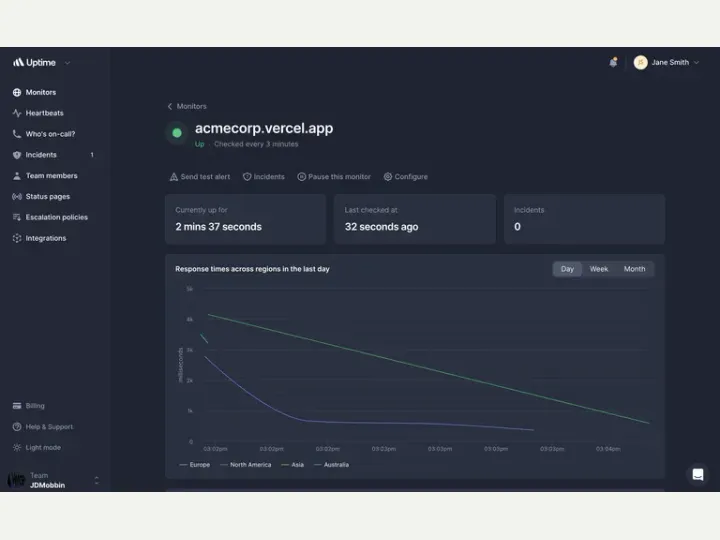Click the Team members person icon
Viewport: 720px width, 540px height.
(x=17, y=176)
